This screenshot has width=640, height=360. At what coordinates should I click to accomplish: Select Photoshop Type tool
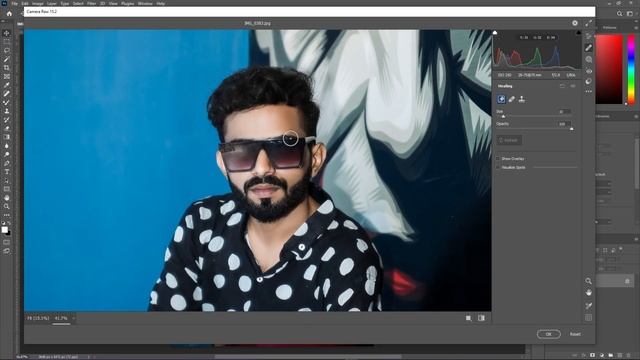[x=7, y=172]
